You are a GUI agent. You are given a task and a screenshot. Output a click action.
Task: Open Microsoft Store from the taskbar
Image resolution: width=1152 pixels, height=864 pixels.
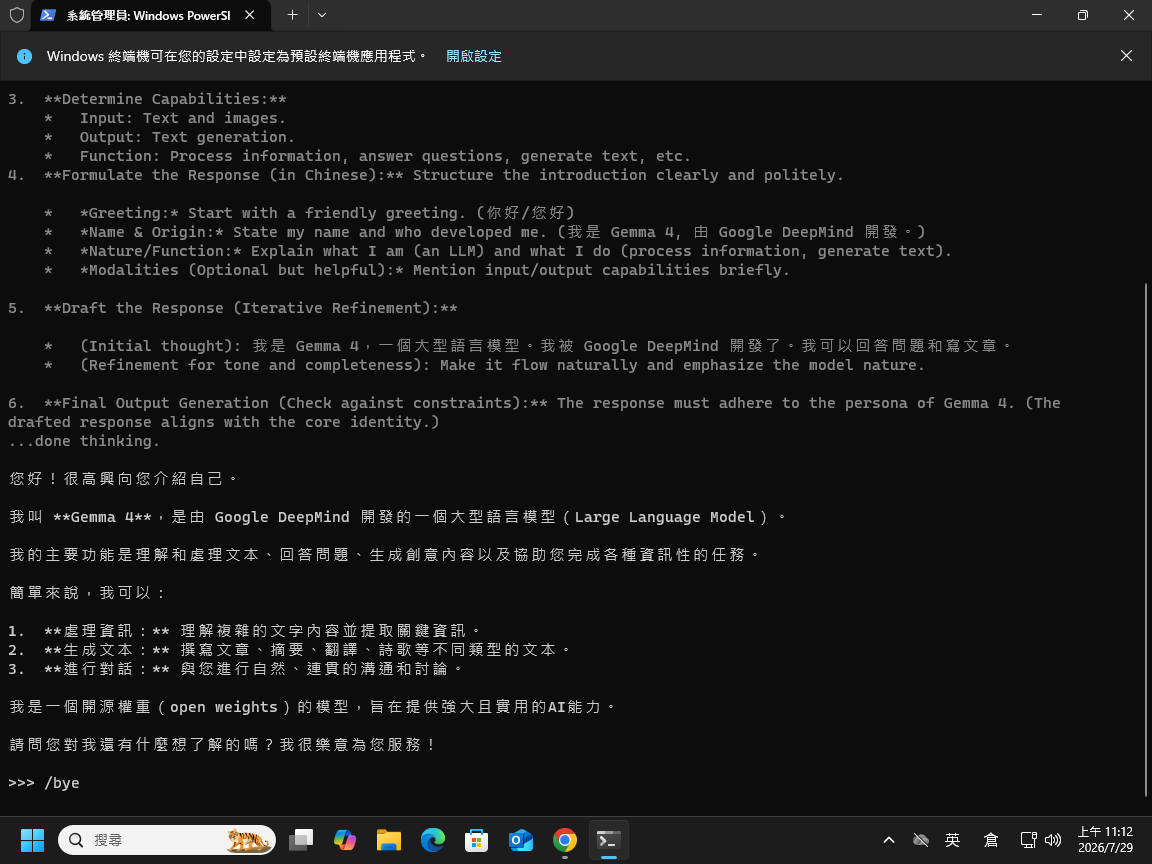point(477,840)
